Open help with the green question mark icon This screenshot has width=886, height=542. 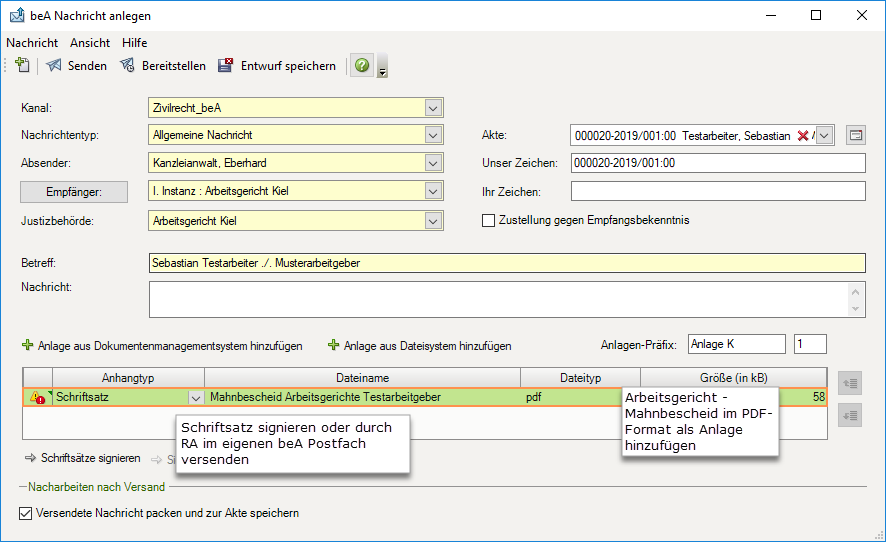click(x=362, y=66)
